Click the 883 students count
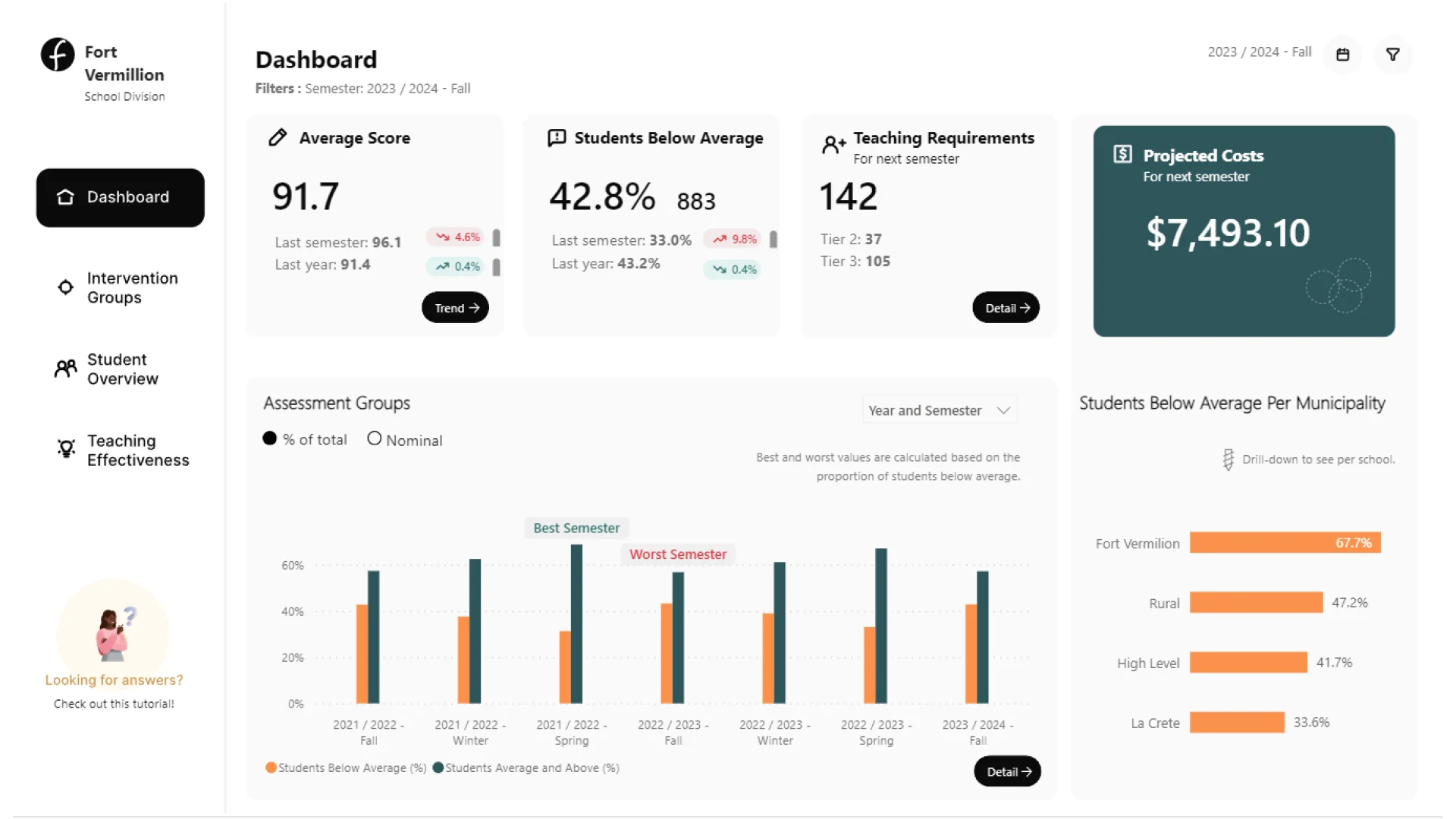 tap(696, 202)
